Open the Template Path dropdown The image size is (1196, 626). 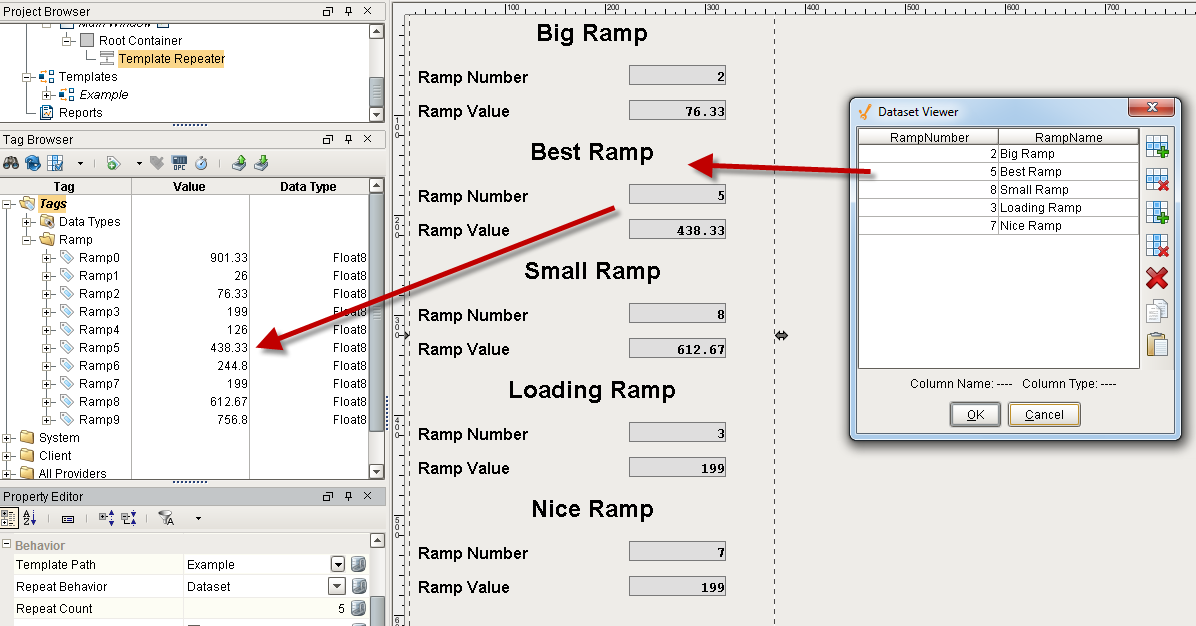coord(337,565)
